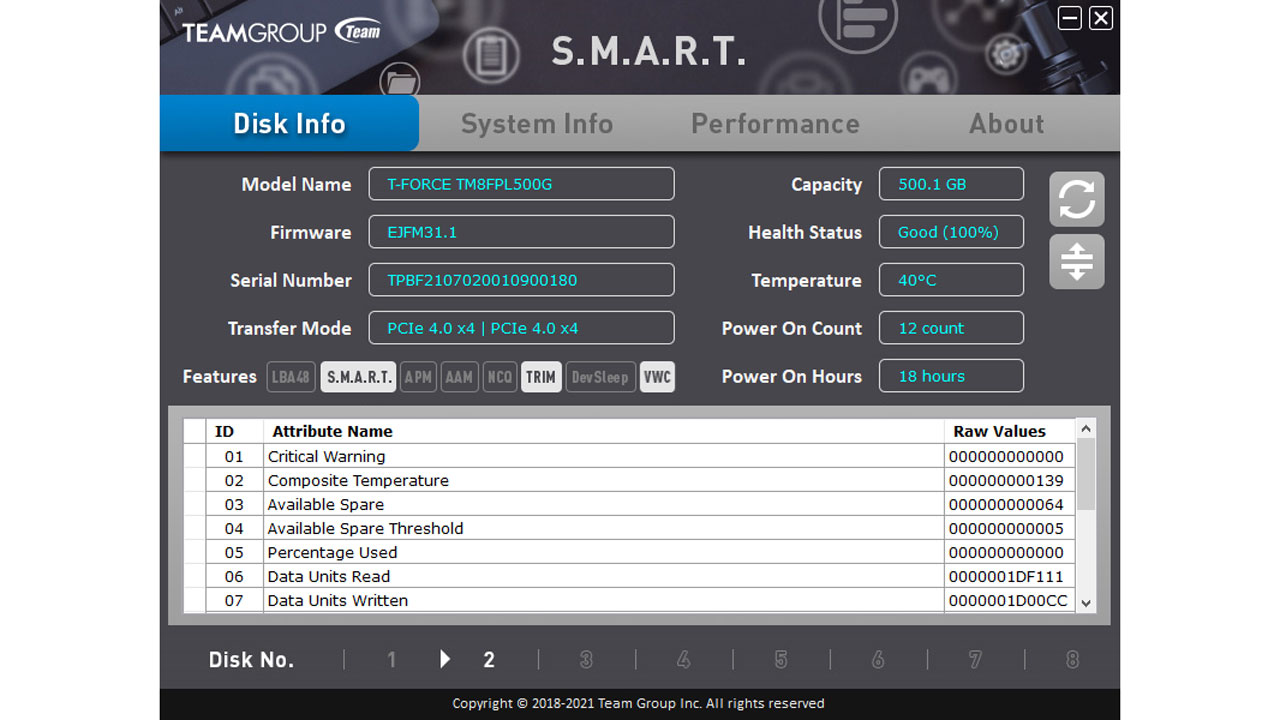1280x720 pixels.
Task: Click raw value 0000001DF111
Action: (1006, 577)
